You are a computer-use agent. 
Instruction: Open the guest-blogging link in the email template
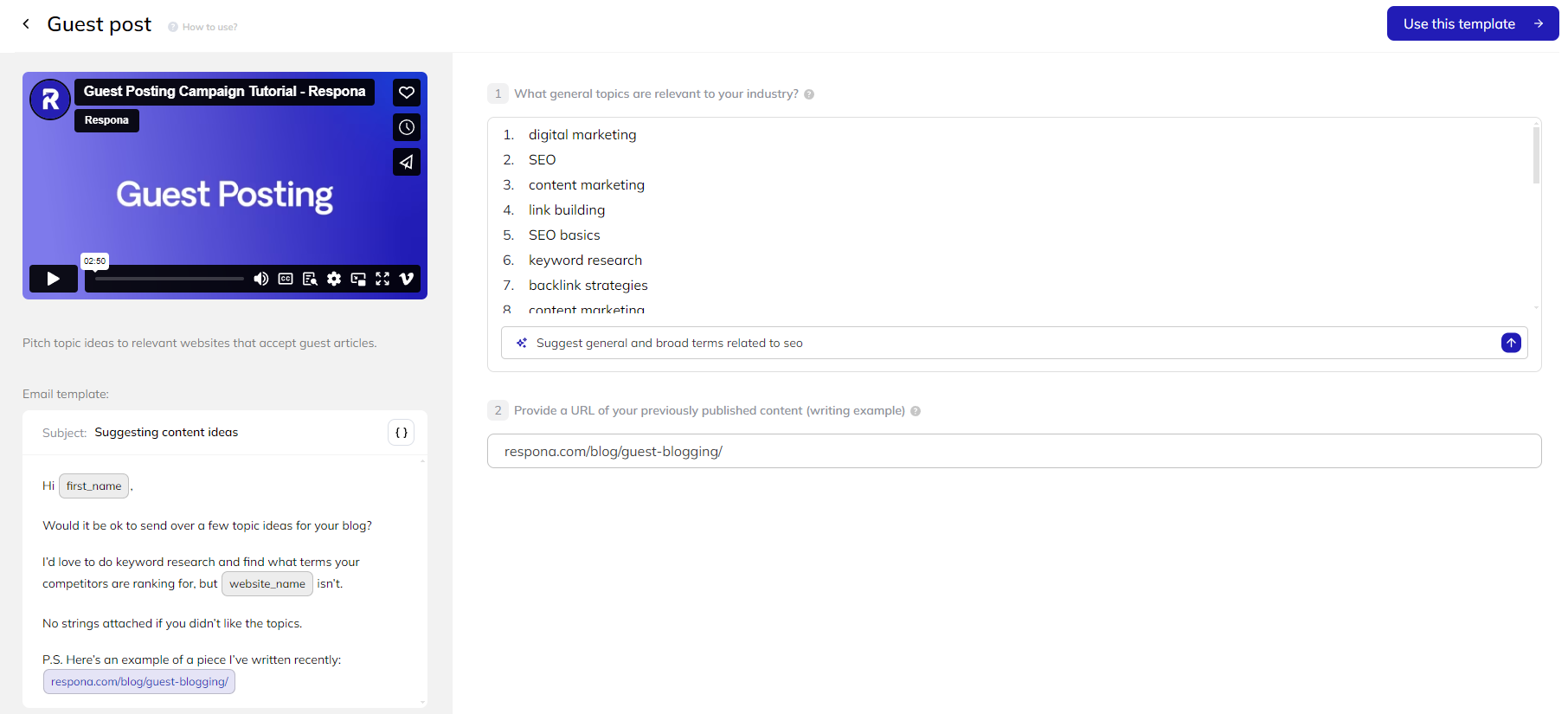click(x=138, y=681)
